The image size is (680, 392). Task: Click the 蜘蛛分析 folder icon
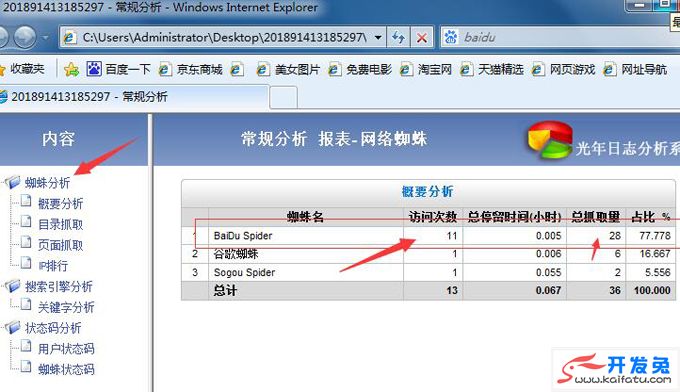(x=13, y=182)
